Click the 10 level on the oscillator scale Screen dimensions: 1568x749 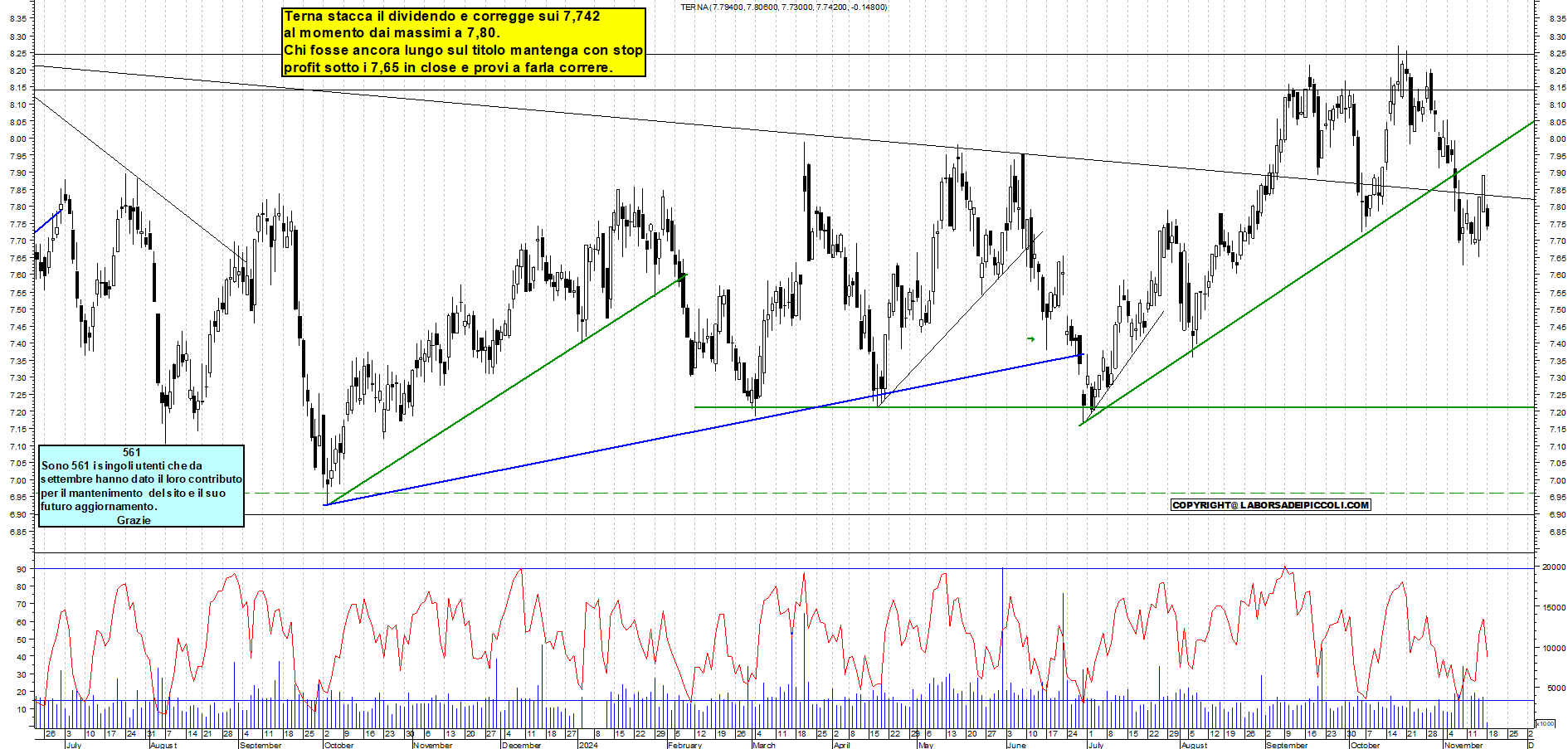coord(22,709)
